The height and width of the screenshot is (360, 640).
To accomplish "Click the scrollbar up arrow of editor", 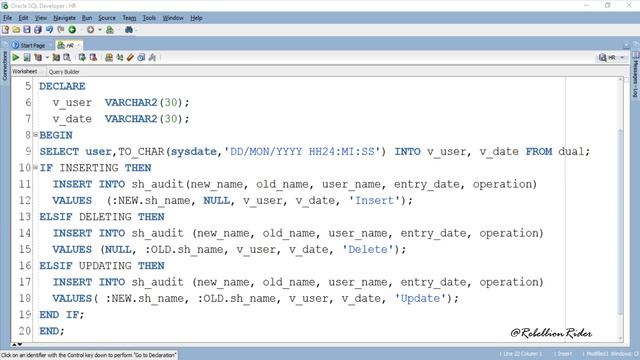I will coord(620,79).
